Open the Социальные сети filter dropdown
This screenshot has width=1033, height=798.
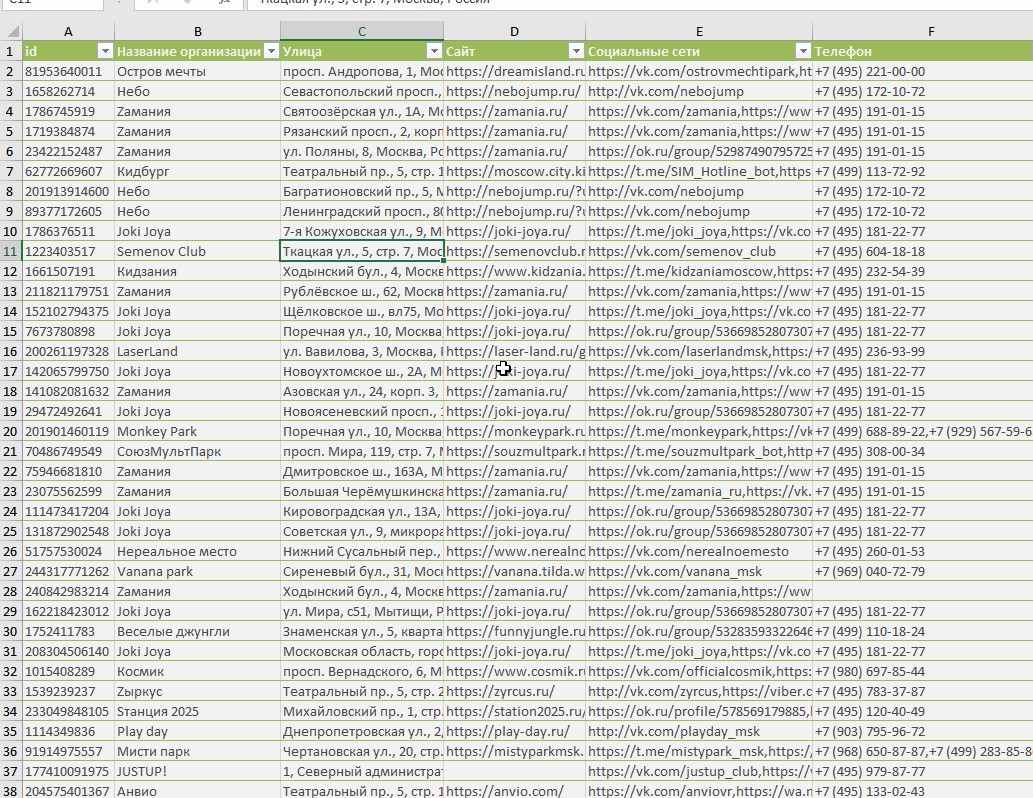tap(803, 51)
